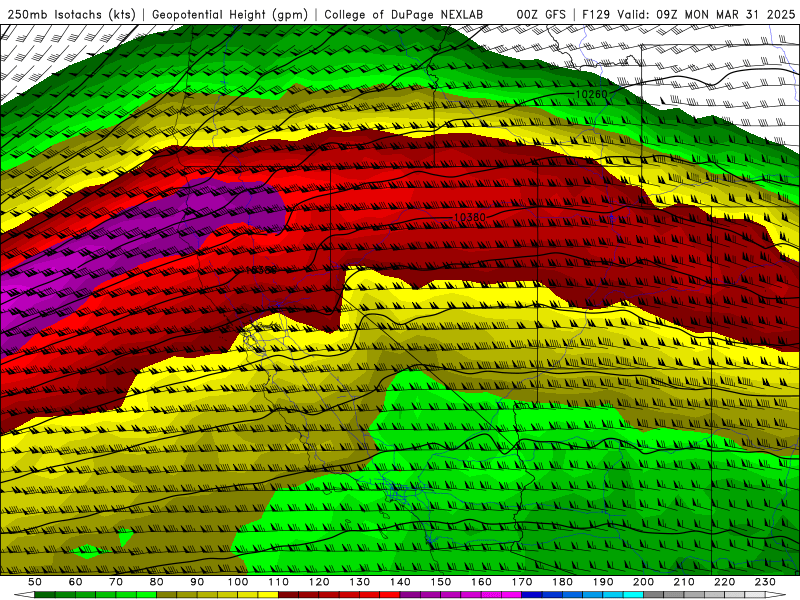Click the 70 value on the color scale

pos(116,582)
